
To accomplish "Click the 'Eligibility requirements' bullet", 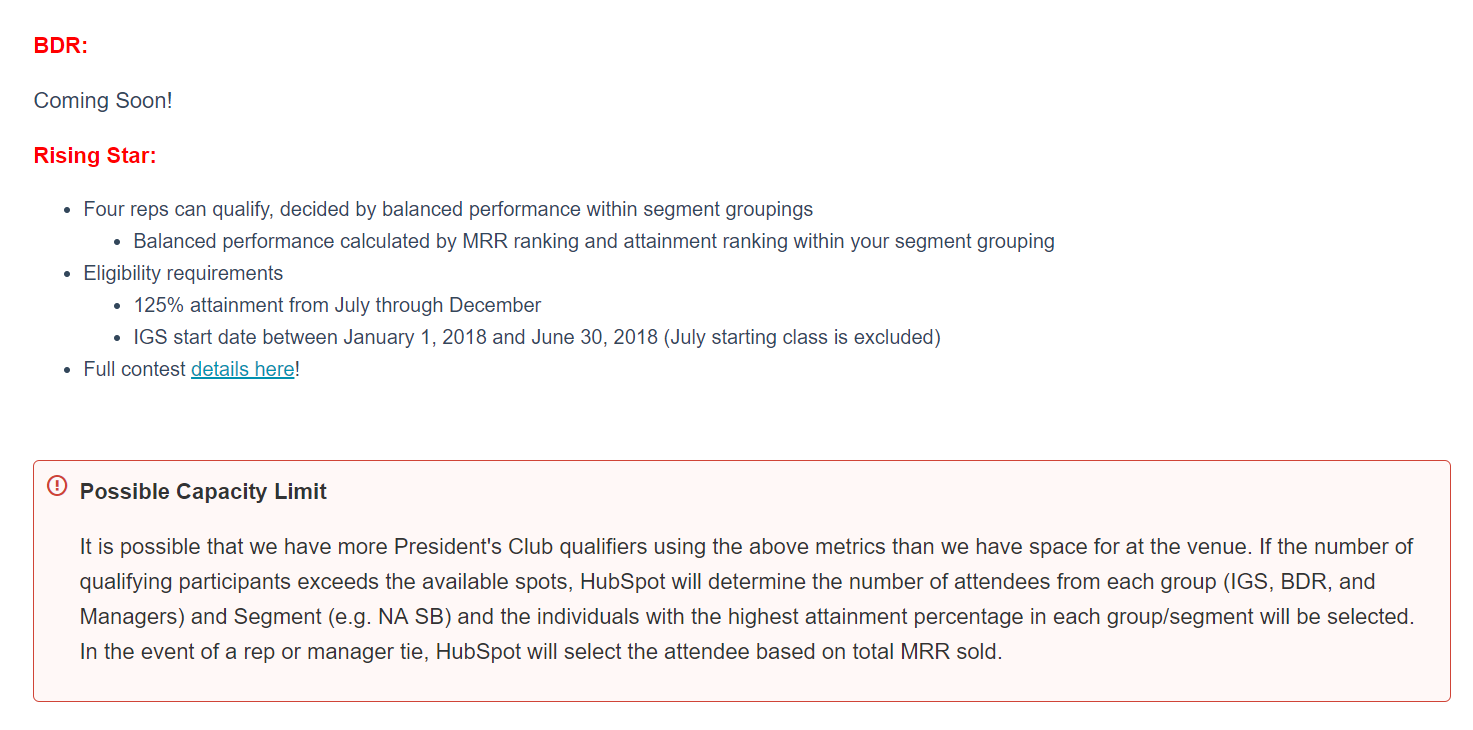I will pyautogui.click(x=183, y=273).
